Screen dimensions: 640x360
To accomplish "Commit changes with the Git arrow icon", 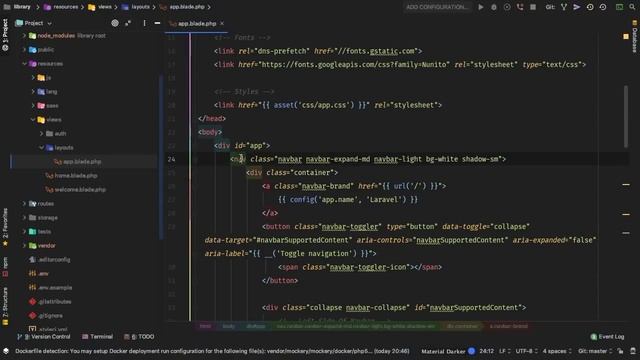I will click(577, 7).
